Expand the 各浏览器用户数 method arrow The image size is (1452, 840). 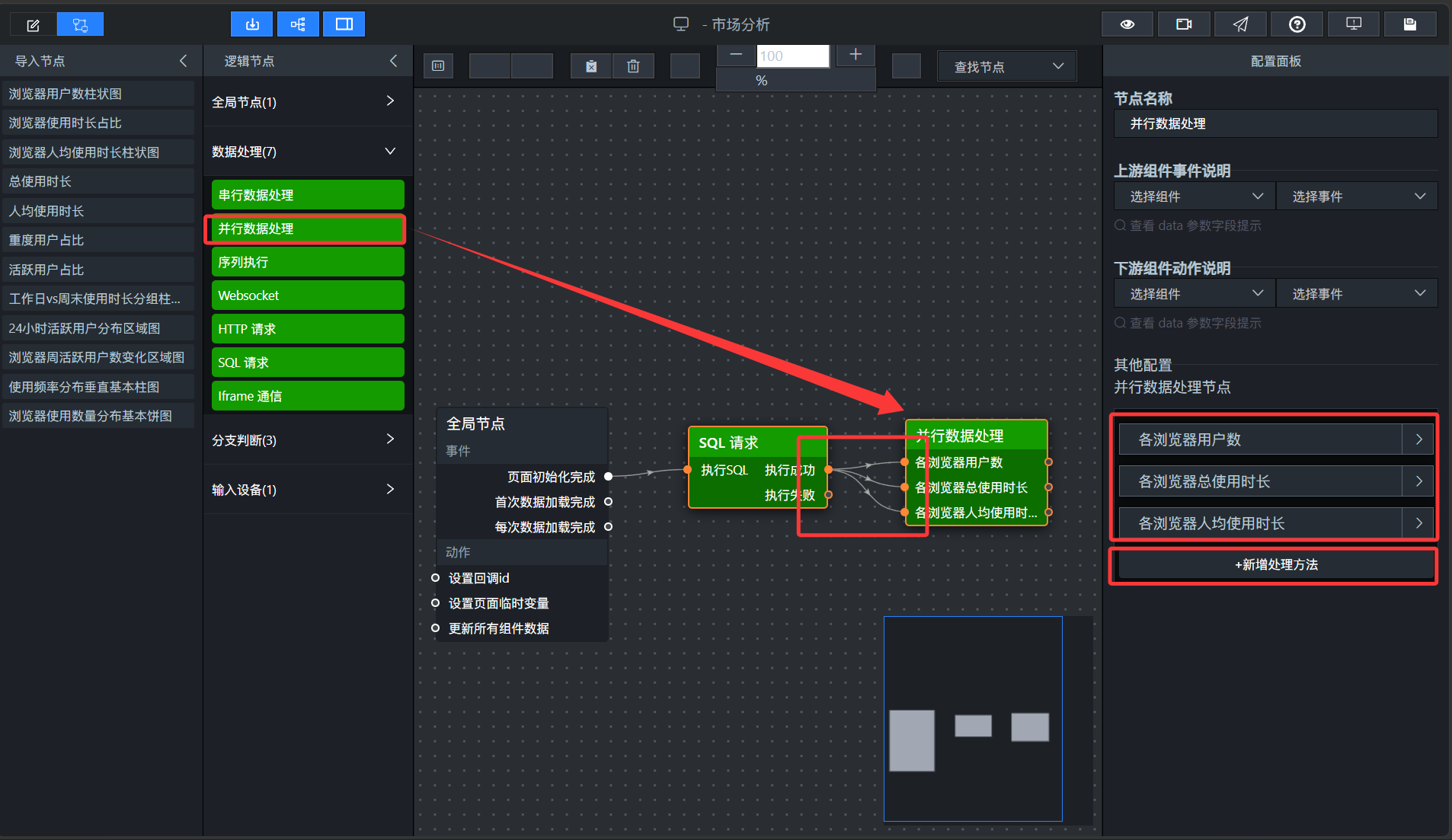click(x=1418, y=439)
